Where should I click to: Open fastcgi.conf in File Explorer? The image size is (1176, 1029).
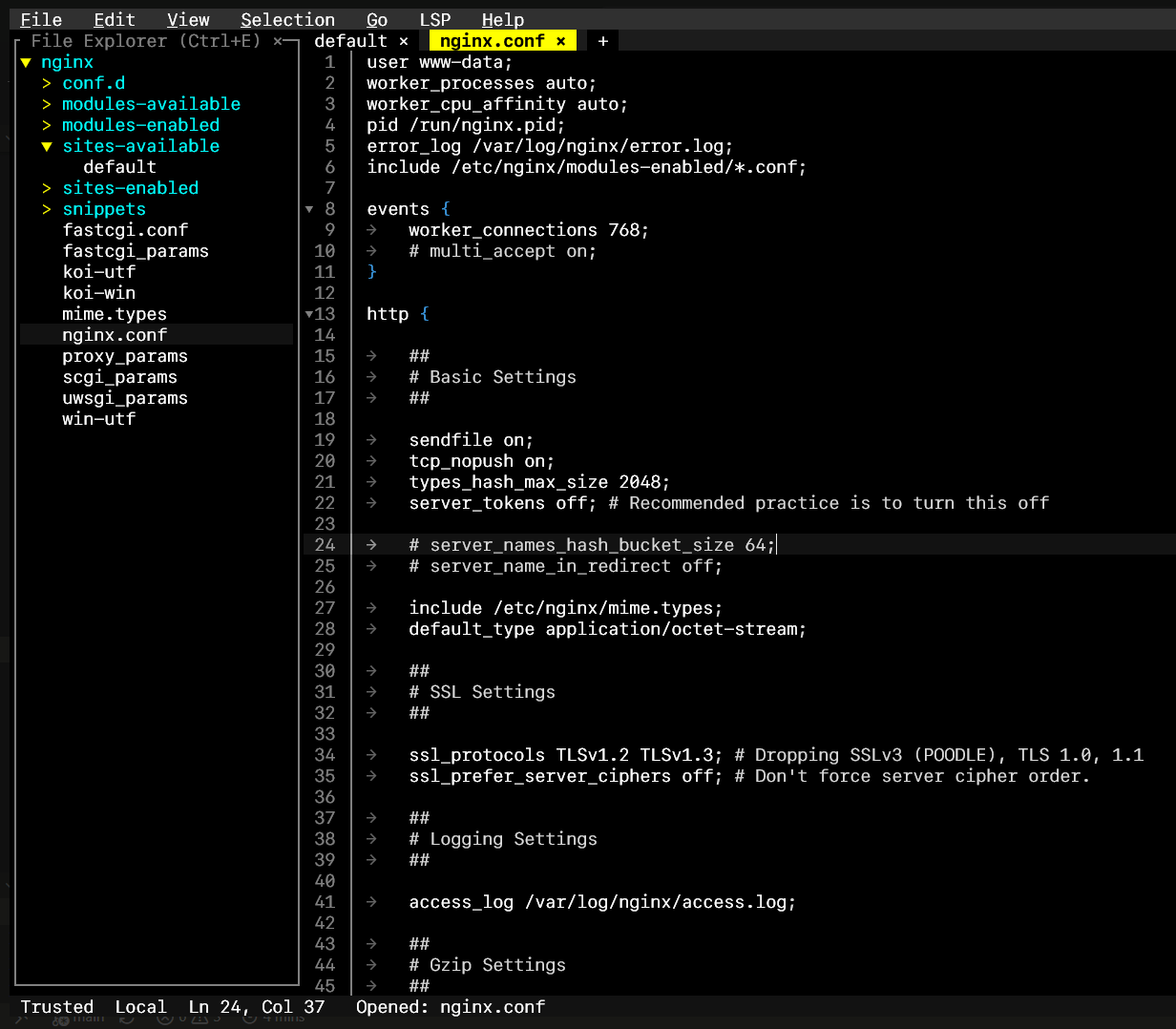click(125, 230)
